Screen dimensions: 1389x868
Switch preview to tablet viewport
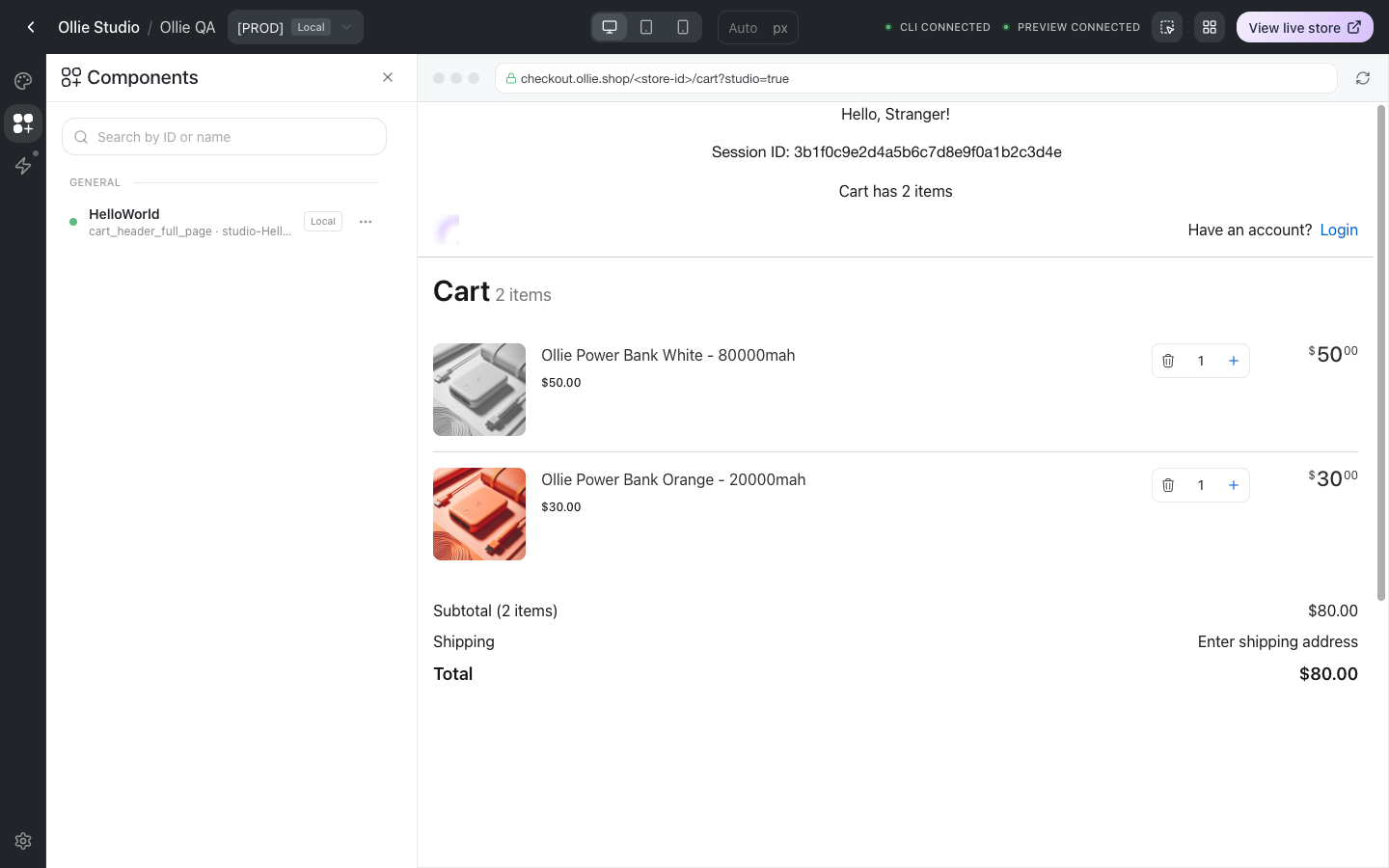coord(646,27)
